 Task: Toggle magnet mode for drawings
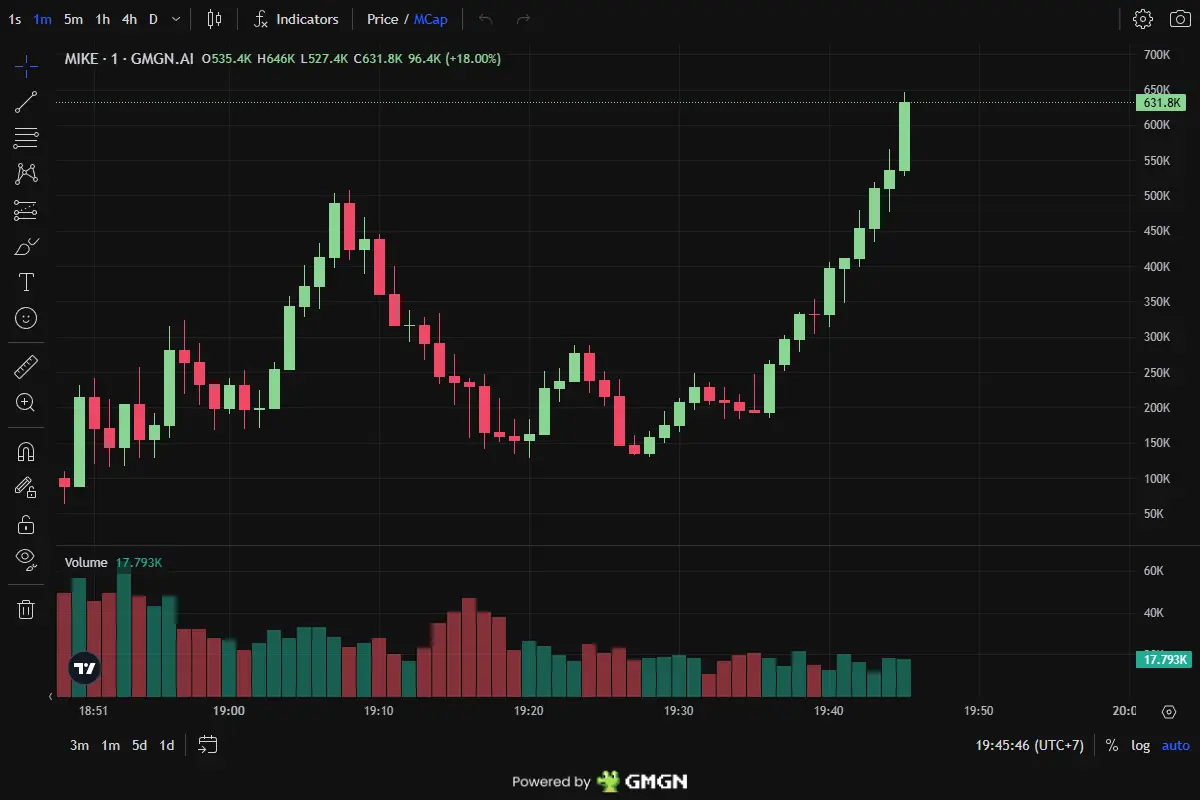26,452
